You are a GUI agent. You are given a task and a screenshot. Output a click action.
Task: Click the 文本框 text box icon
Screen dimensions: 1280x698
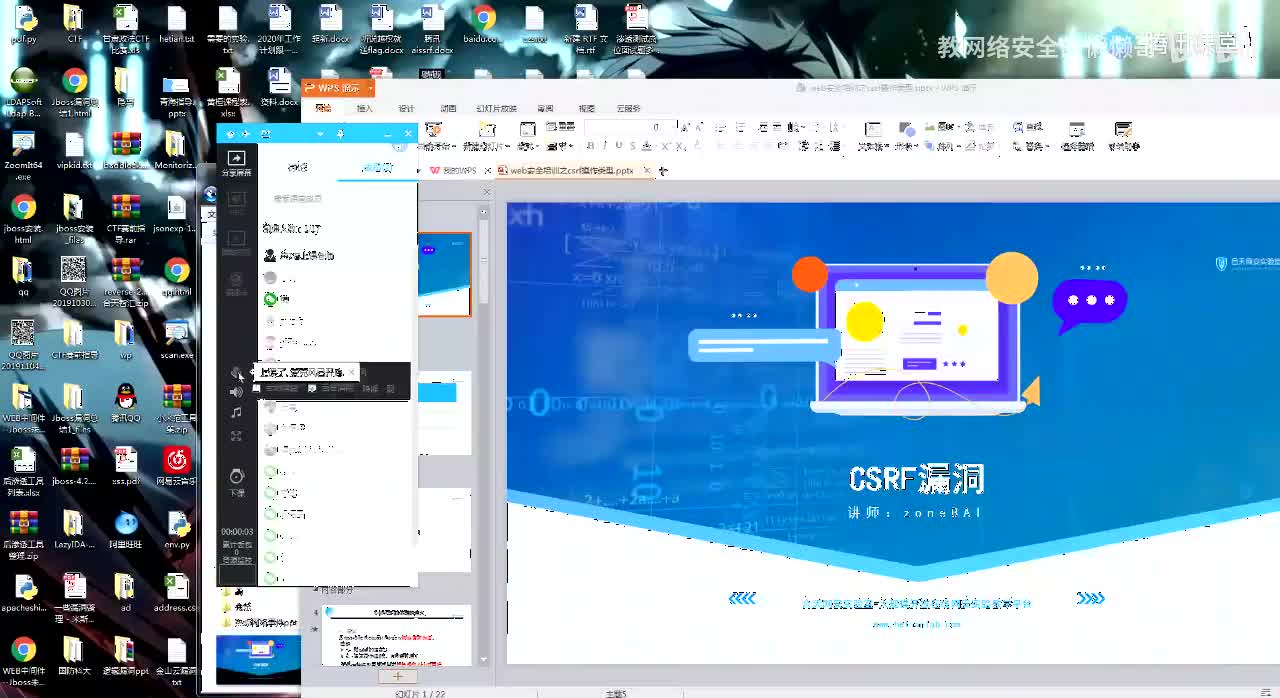pyautogui.click(x=873, y=129)
